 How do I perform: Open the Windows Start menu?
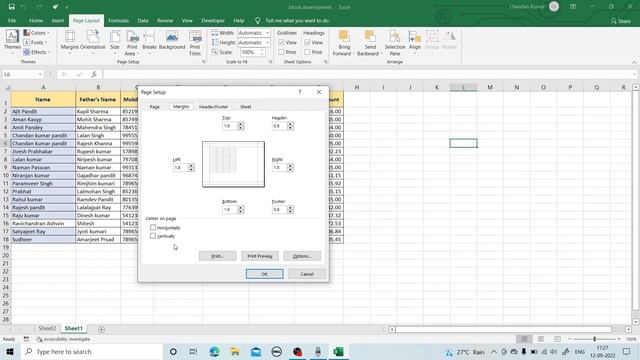pos(10,351)
